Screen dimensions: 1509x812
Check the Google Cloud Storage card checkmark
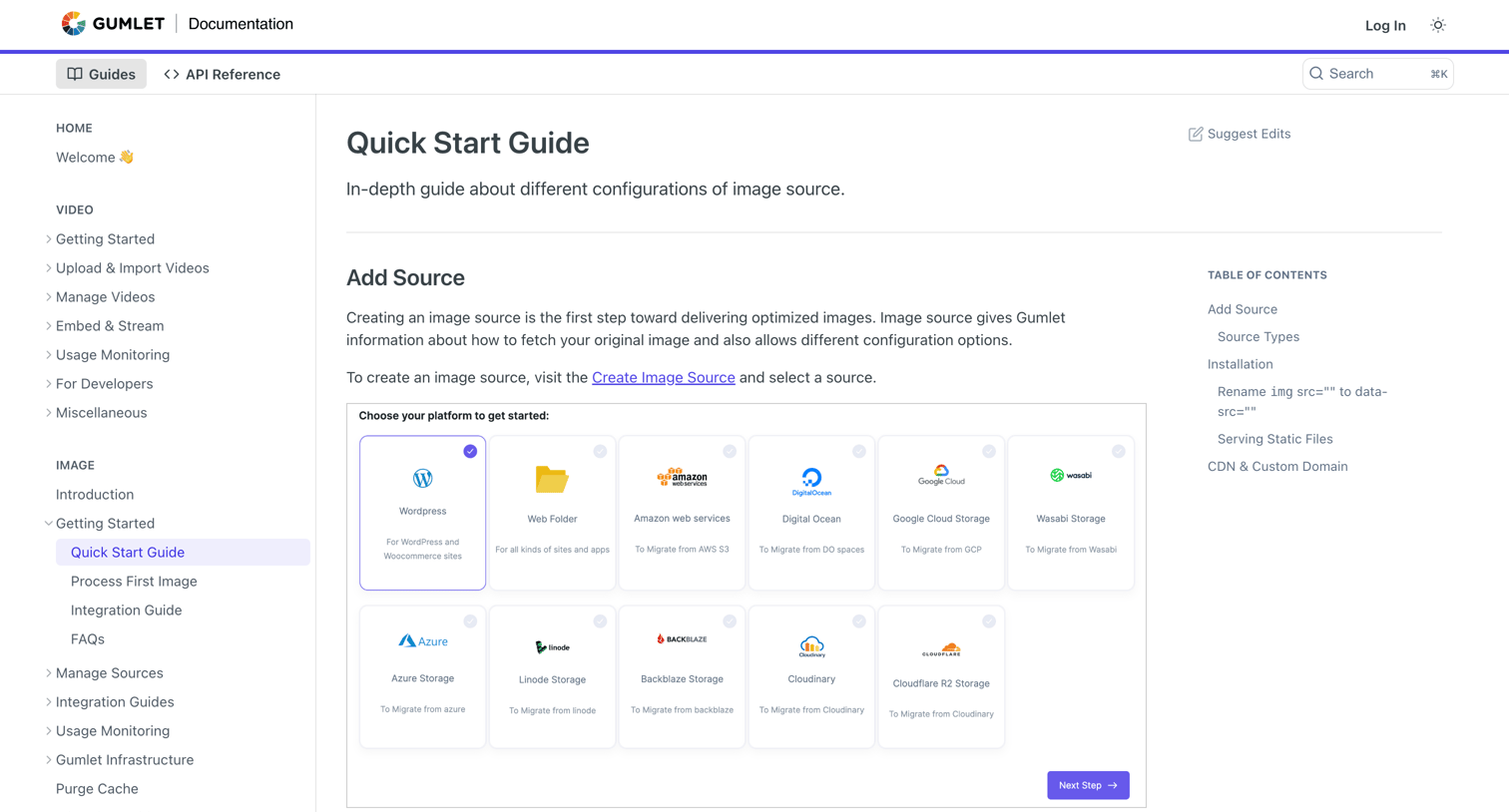[989, 451]
